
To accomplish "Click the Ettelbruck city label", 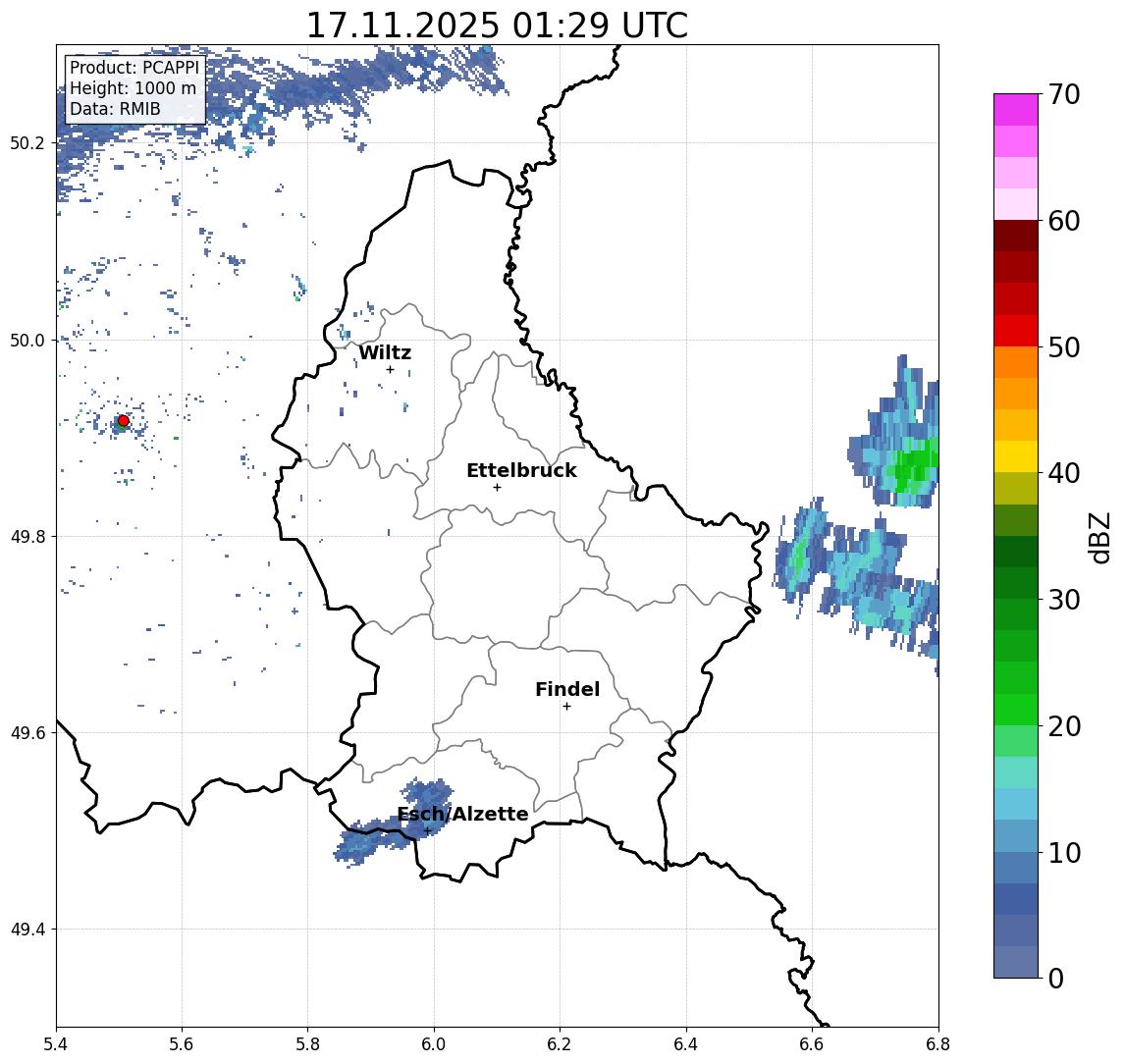I will click(x=521, y=470).
